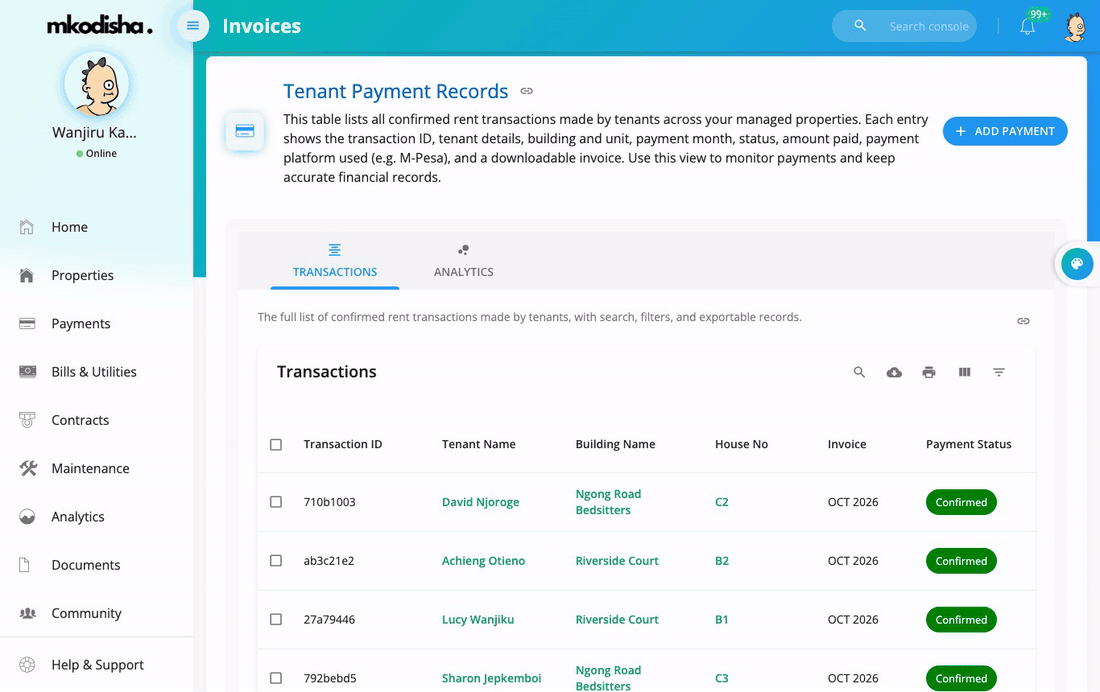Toggle sidebar with hamburger menu button

pyautogui.click(x=193, y=26)
